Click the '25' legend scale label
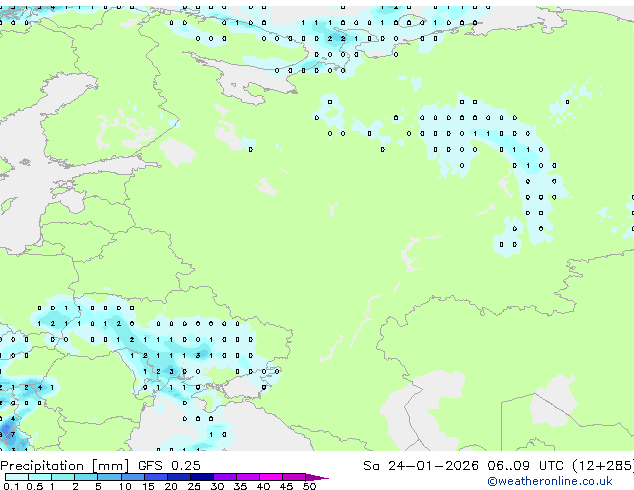The height and width of the screenshot is (490, 634). pyautogui.click(x=194, y=486)
